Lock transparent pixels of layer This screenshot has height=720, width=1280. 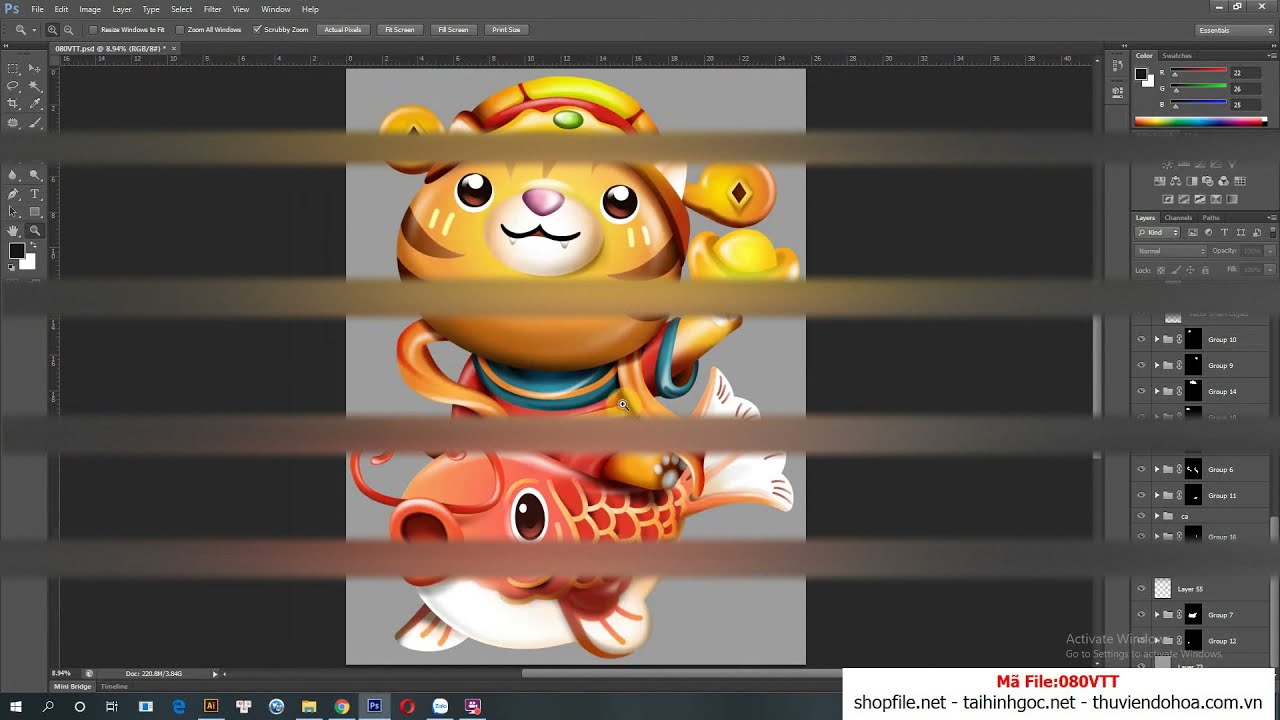coord(1161,270)
